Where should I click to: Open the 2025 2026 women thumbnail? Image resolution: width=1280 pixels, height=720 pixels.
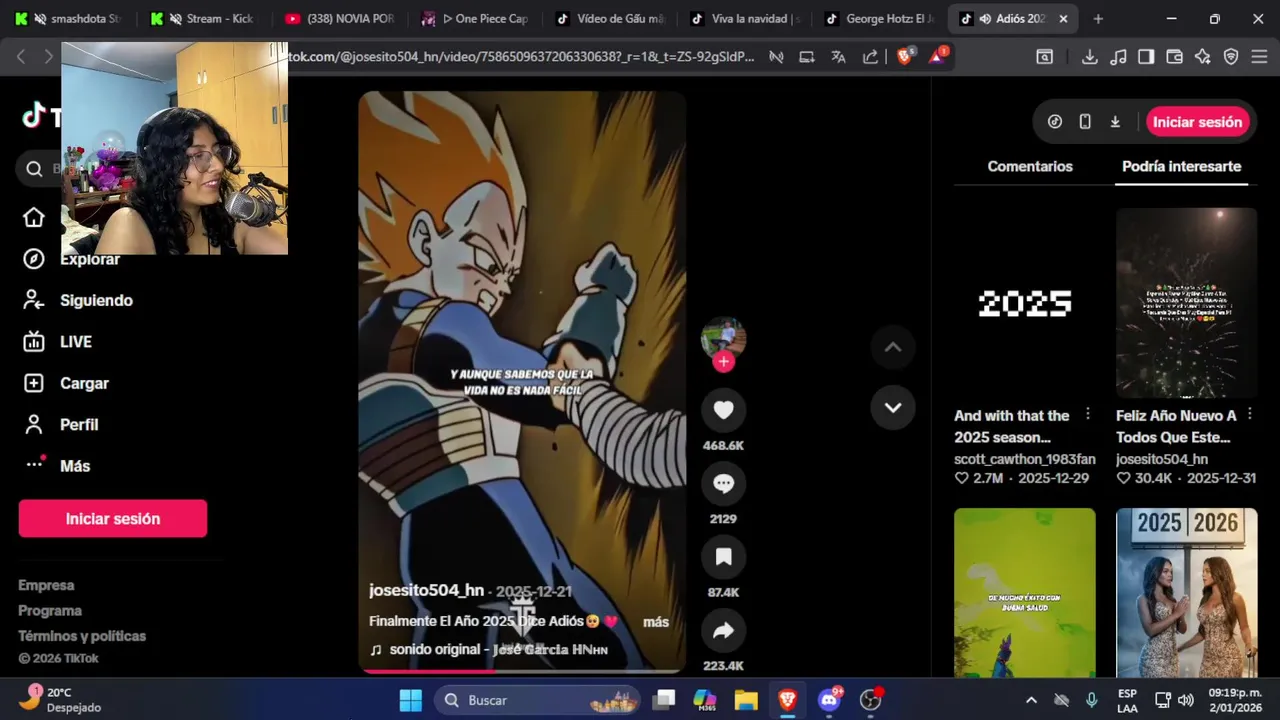pos(1186,592)
